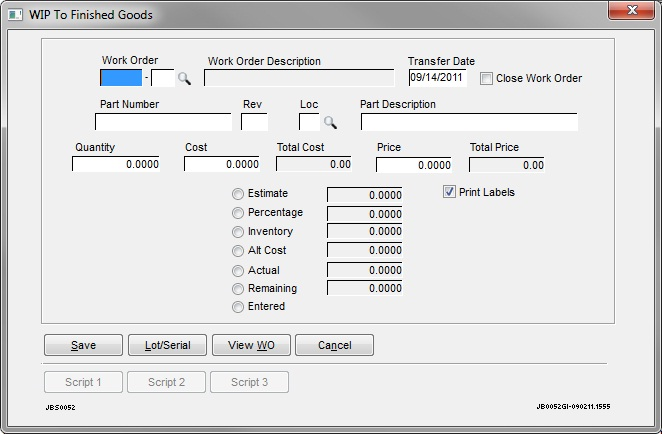Click the Alt Cost value field
The image size is (662, 434).
[x=365, y=250]
